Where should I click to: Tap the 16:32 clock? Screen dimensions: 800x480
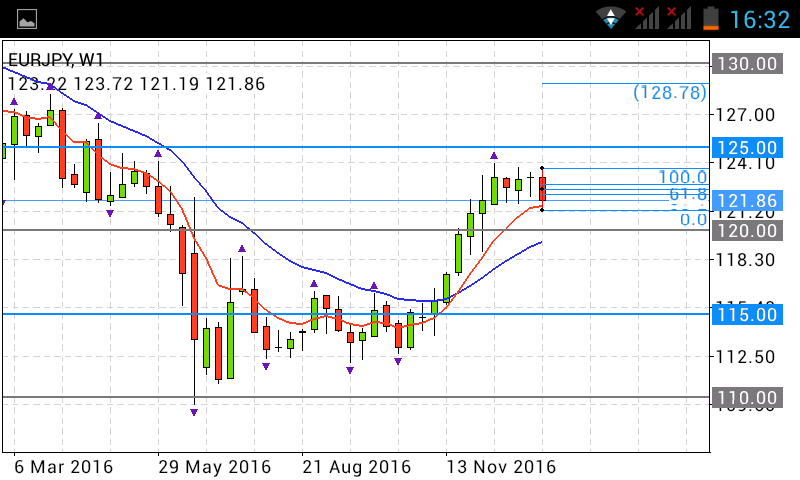coord(760,20)
